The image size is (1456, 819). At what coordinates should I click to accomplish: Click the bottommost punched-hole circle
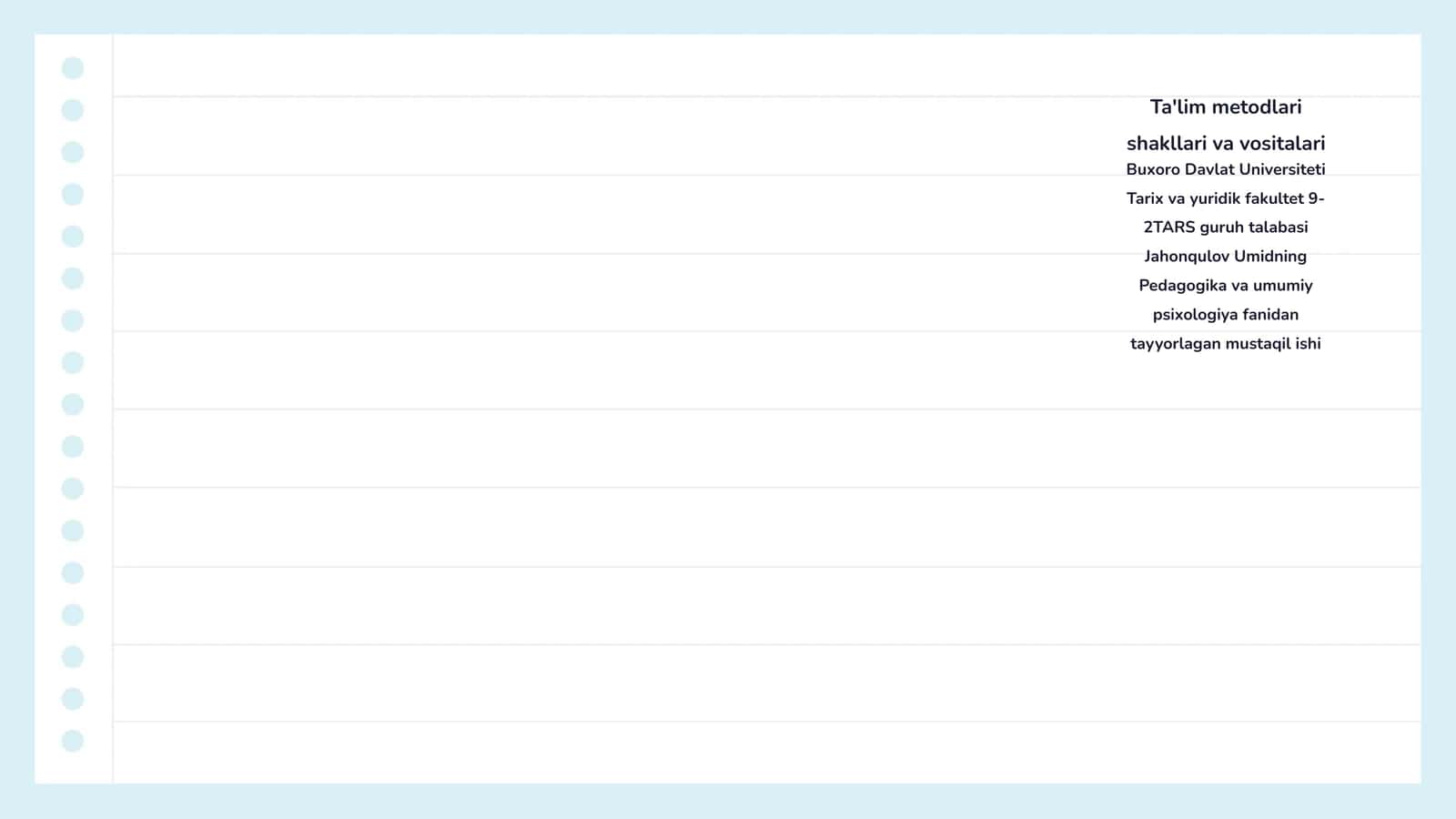(73, 741)
